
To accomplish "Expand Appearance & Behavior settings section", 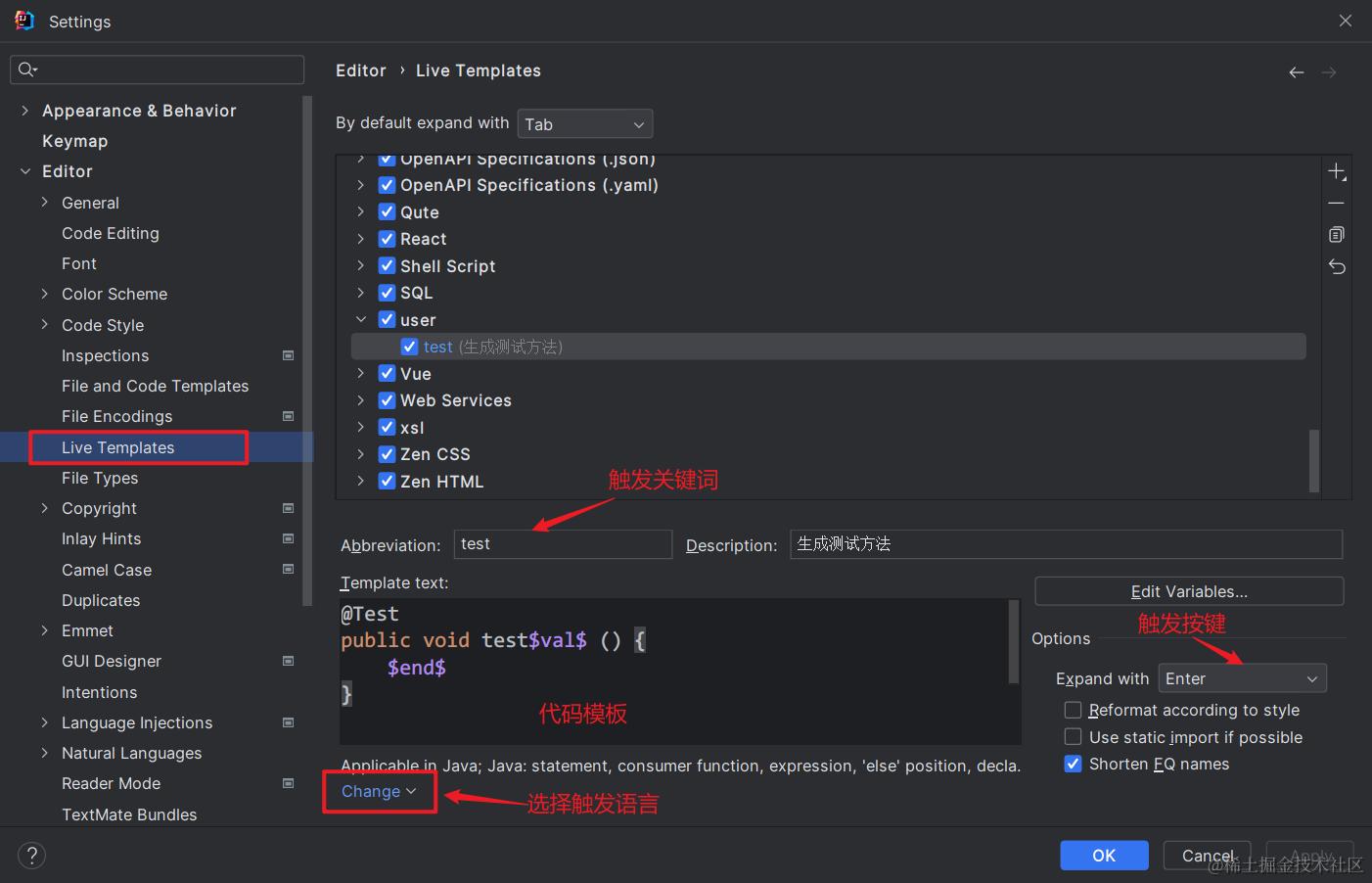I will [25, 111].
